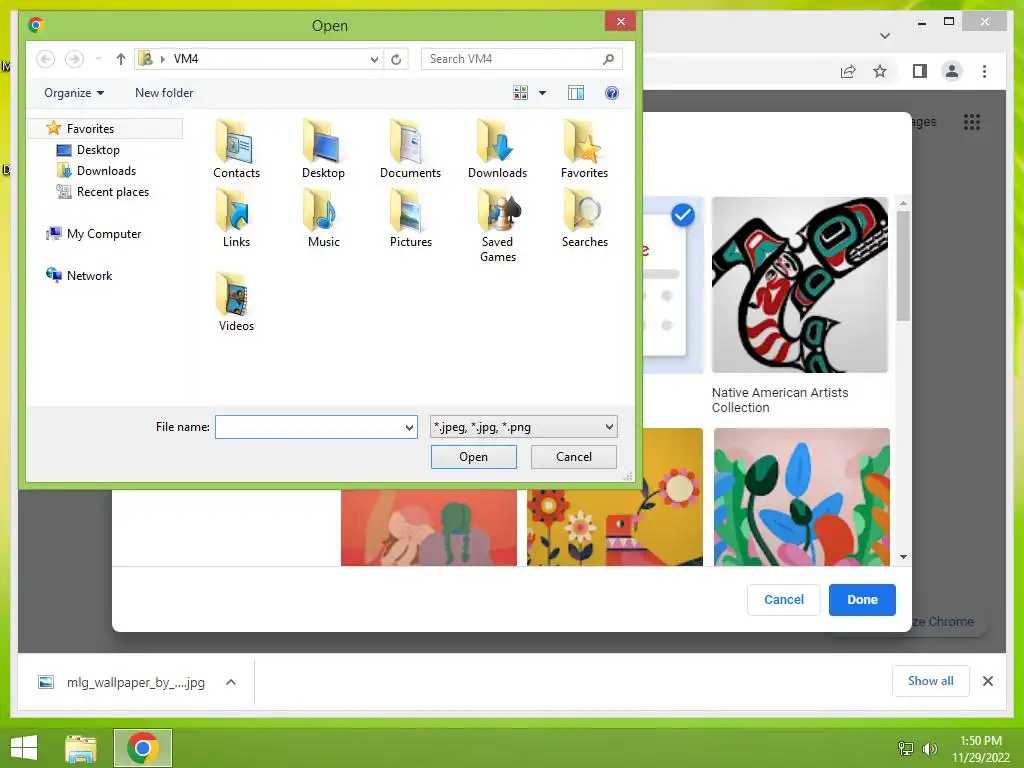
Task: Open the Favorites folder in file list
Action: [x=584, y=150]
